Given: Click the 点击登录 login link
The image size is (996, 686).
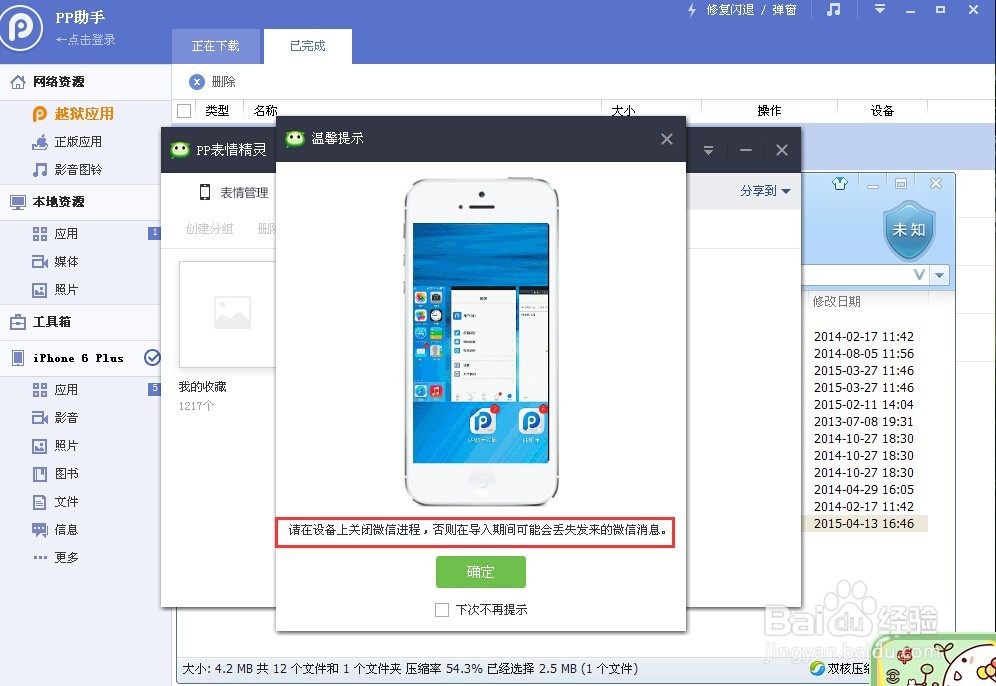Looking at the screenshot, I should click(86, 39).
